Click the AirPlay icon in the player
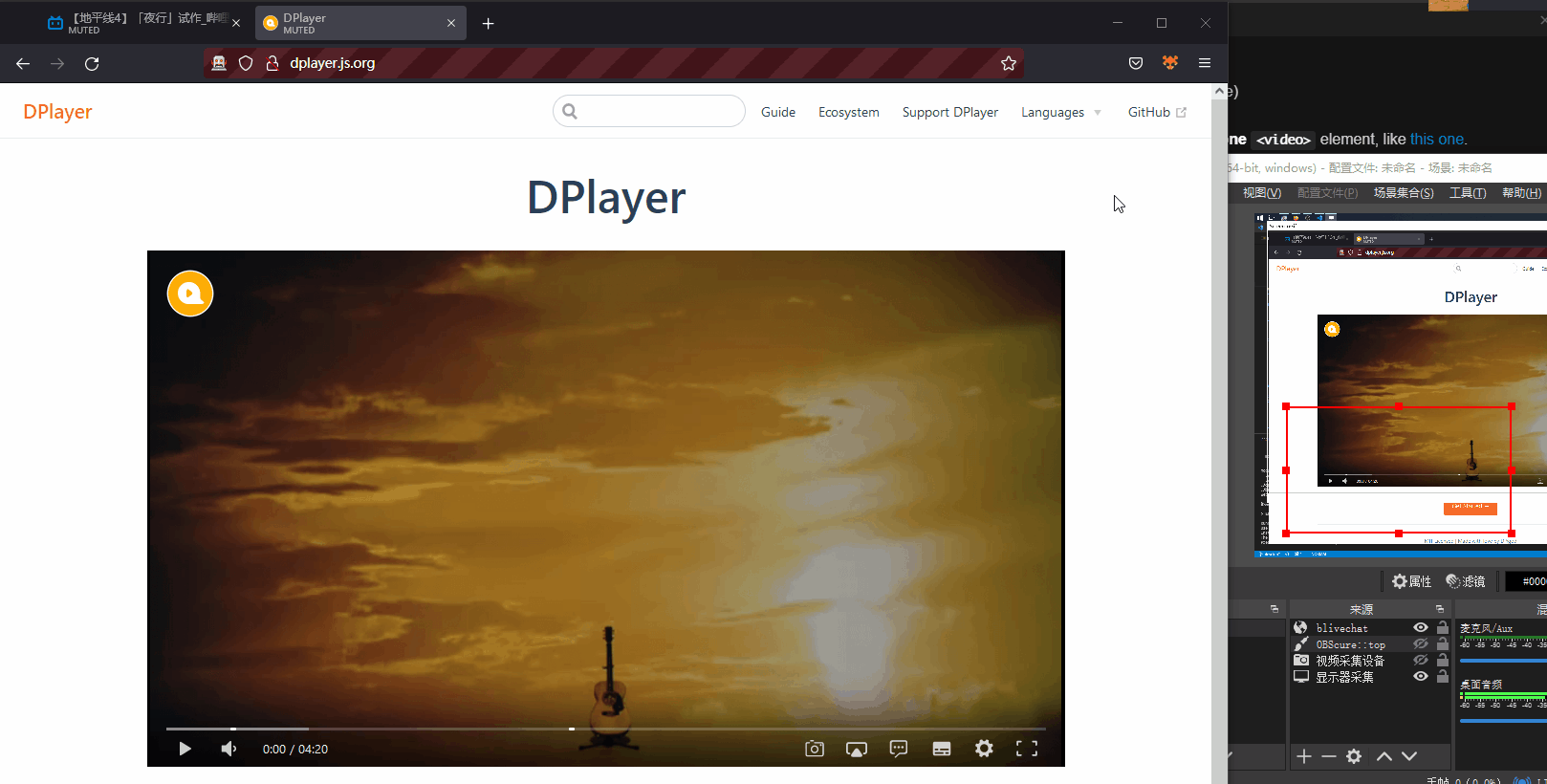The image size is (1547, 784). [857, 749]
